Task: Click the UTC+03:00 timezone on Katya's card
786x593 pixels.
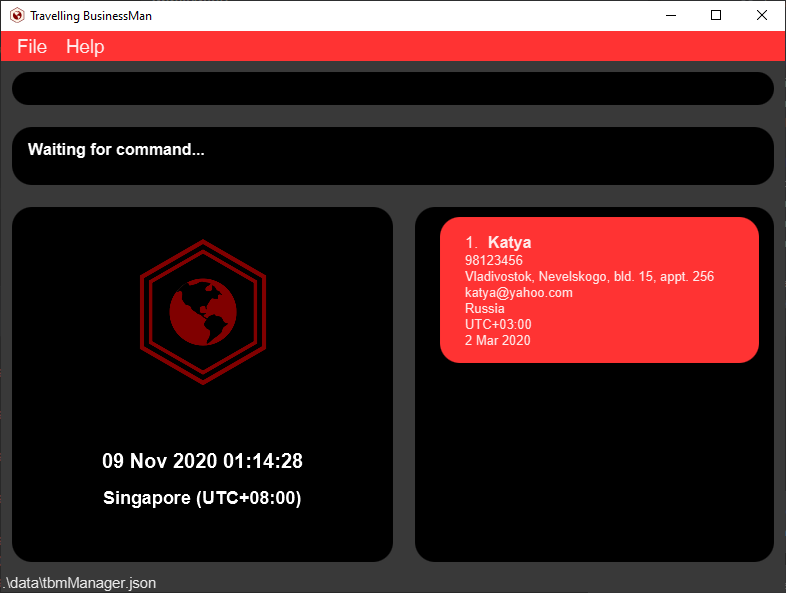Action: pyautogui.click(x=498, y=325)
